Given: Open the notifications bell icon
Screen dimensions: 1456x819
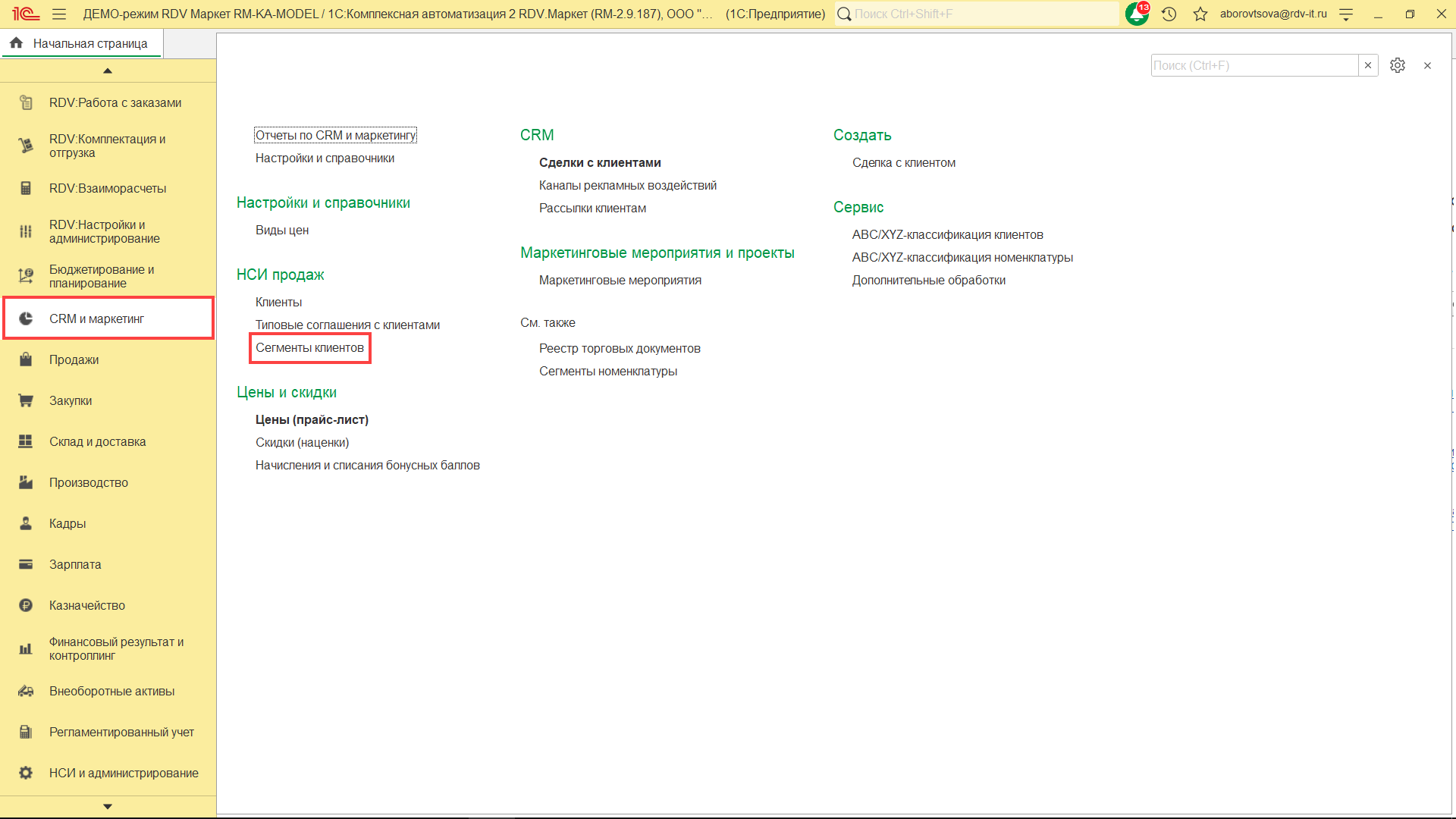Looking at the screenshot, I should coord(1136,14).
